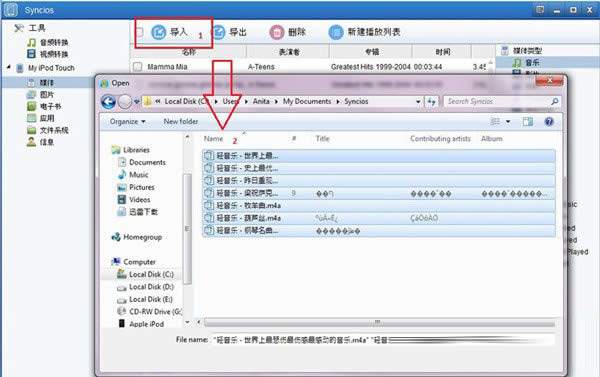Toggle the preview pane icon
600x377 pixels.
(528, 122)
